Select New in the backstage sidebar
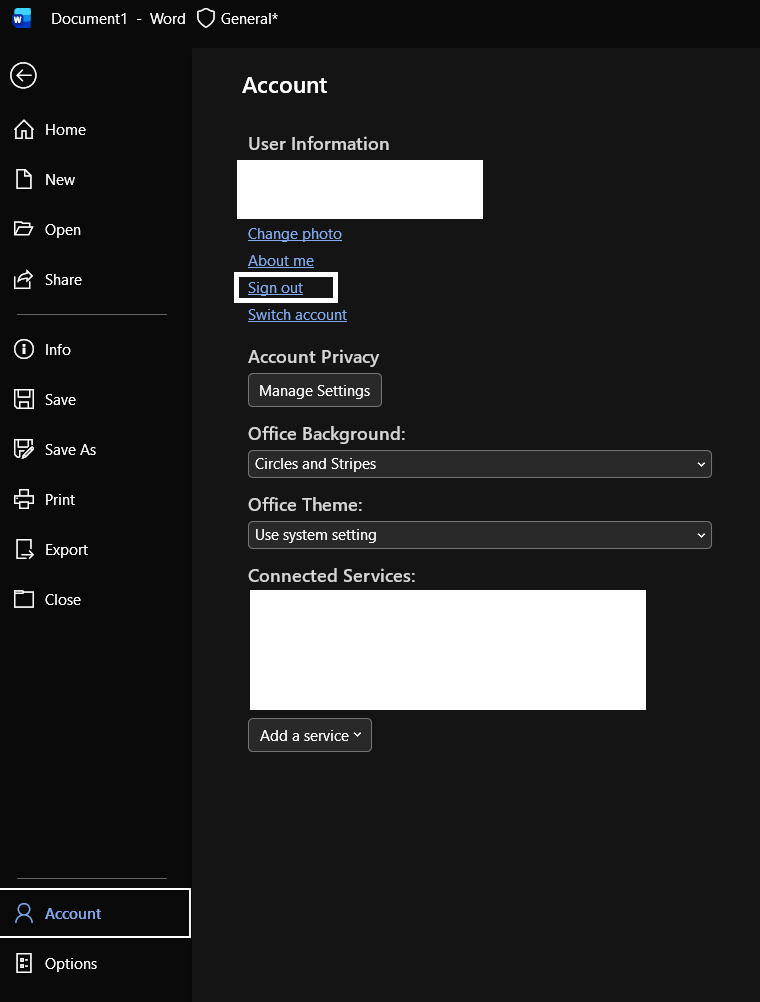Image resolution: width=760 pixels, height=1002 pixels. [95, 180]
